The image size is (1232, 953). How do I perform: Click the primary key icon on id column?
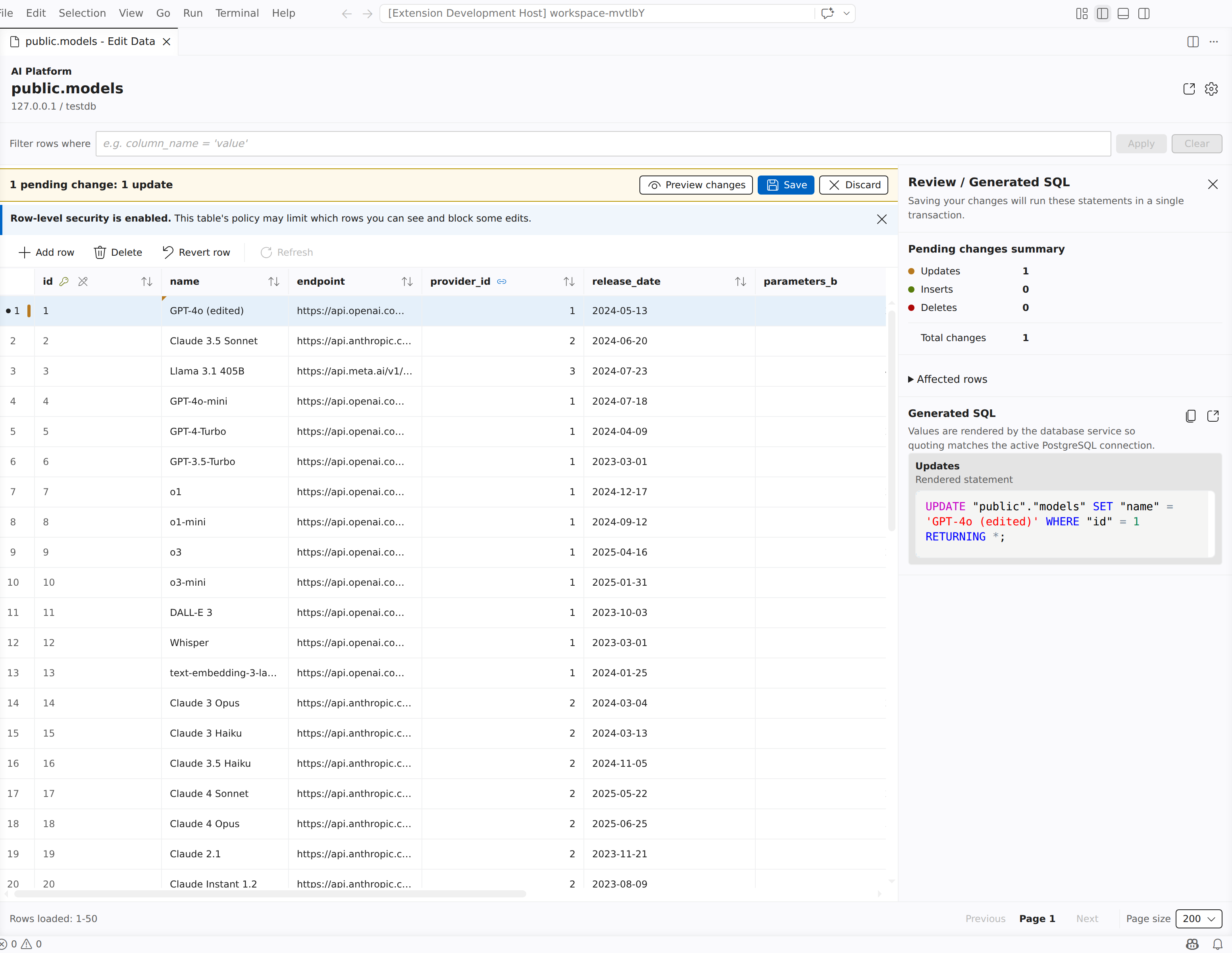point(64,282)
